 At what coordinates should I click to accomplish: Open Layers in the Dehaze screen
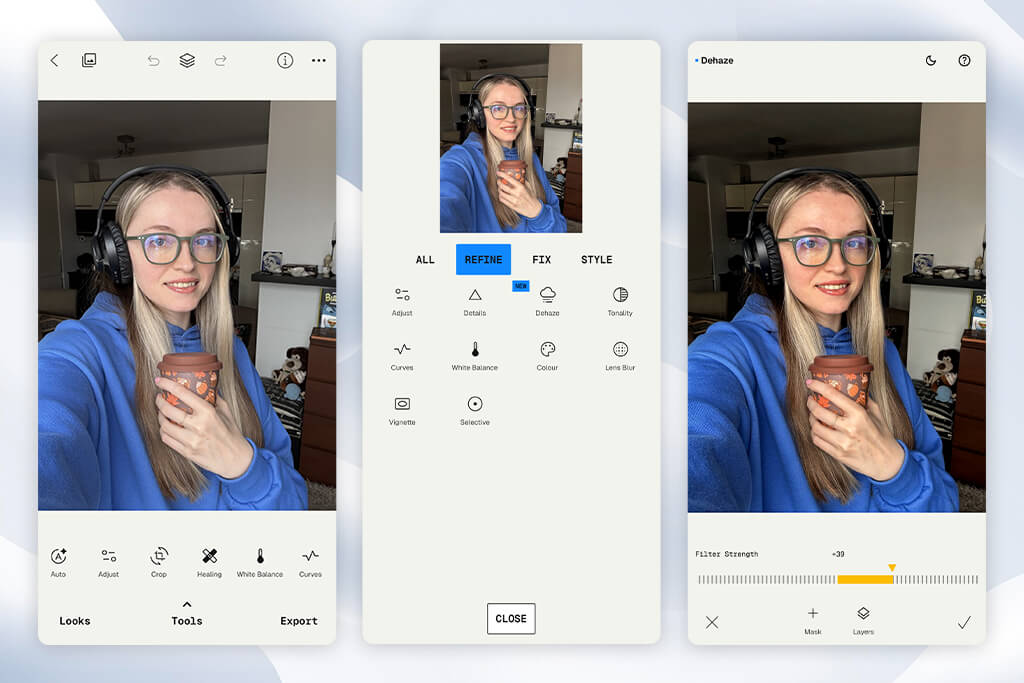tap(863, 620)
